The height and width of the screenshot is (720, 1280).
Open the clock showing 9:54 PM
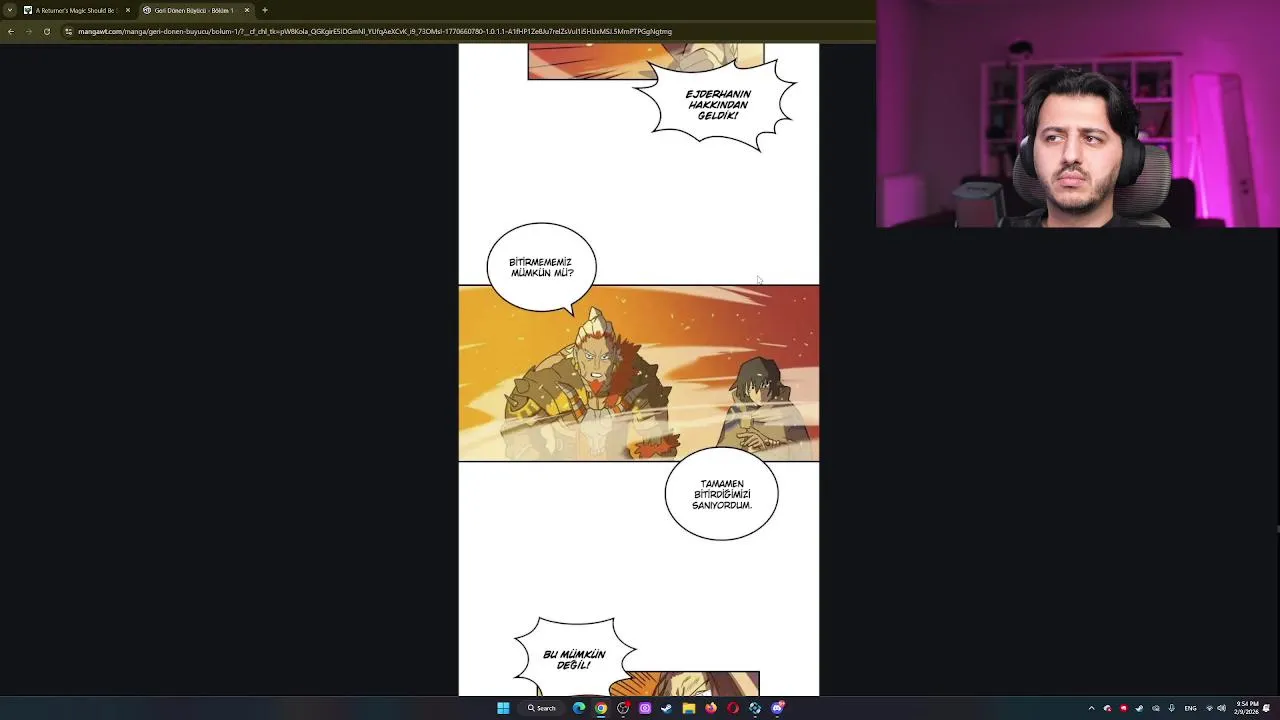[x=1247, y=708]
